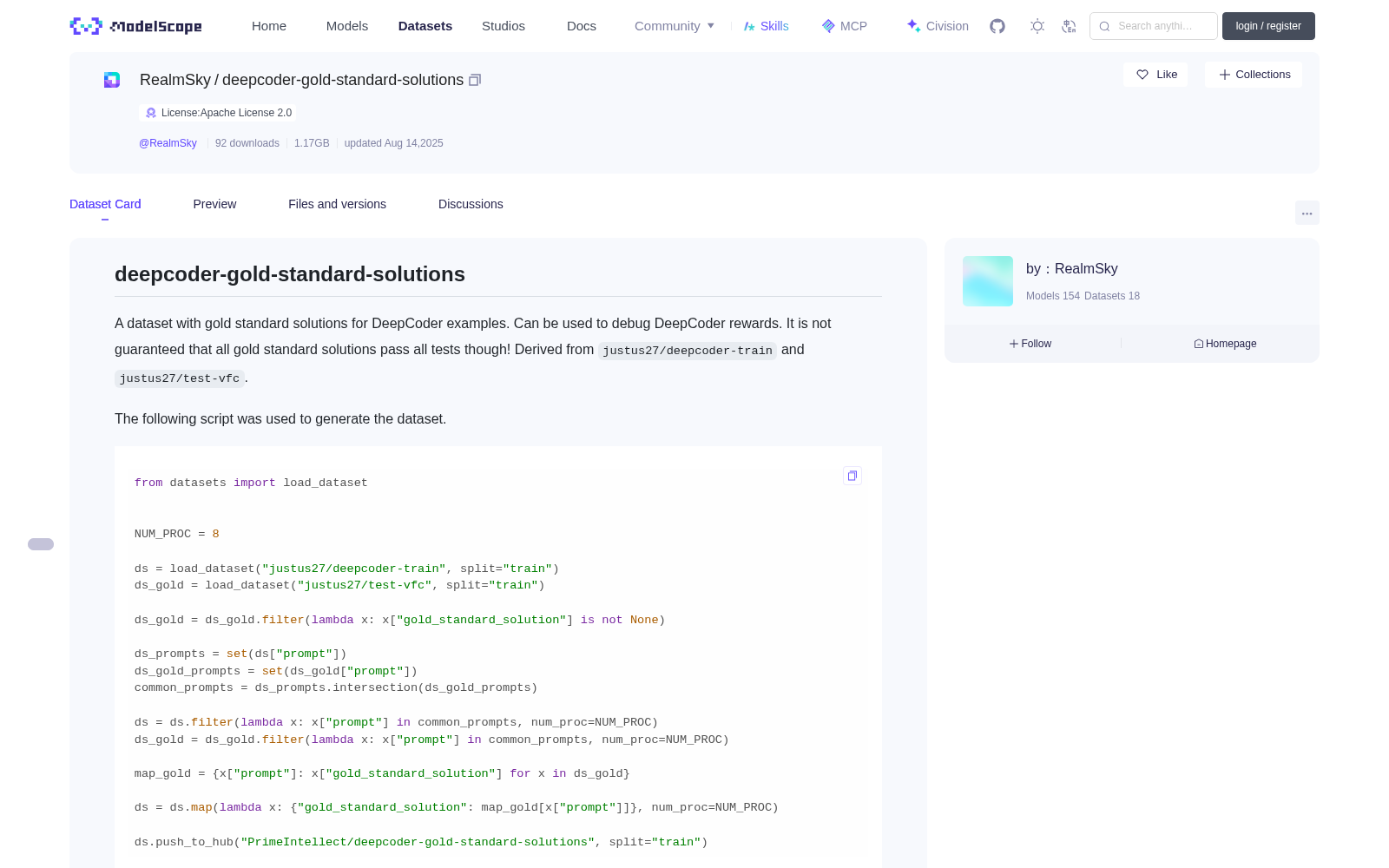Open the three-dots more options menu
Screen dimensions: 1389x868
tap(1307, 213)
